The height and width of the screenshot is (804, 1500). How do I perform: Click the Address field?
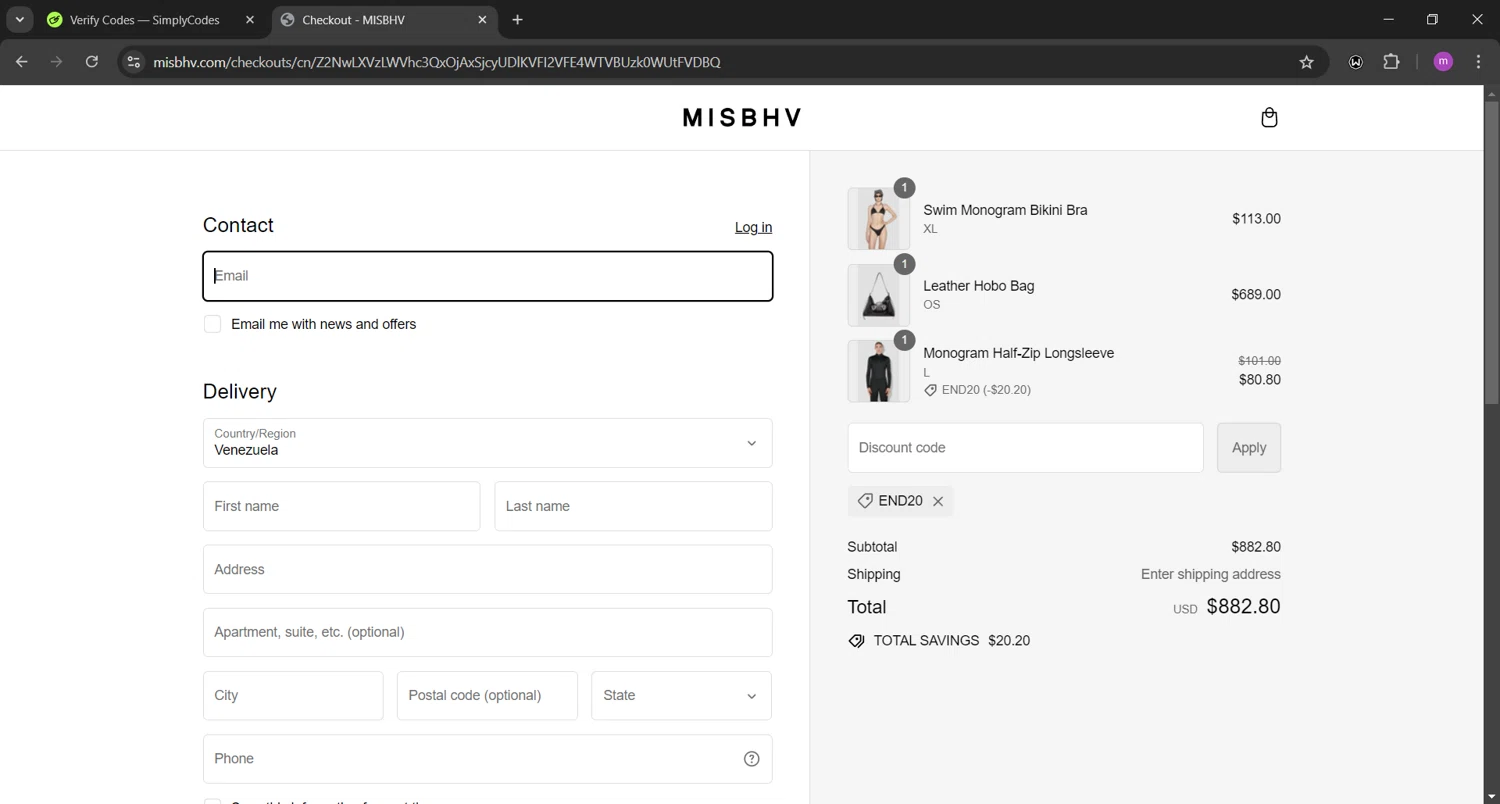coord(487,570)
